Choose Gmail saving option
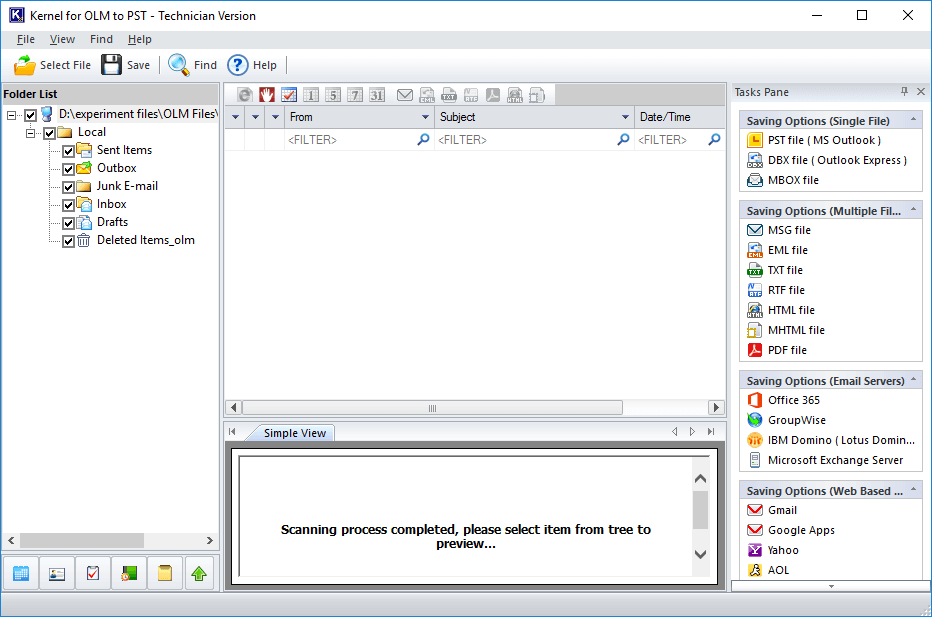The width and height of the screenshot is (933, 617). [772, 510]
